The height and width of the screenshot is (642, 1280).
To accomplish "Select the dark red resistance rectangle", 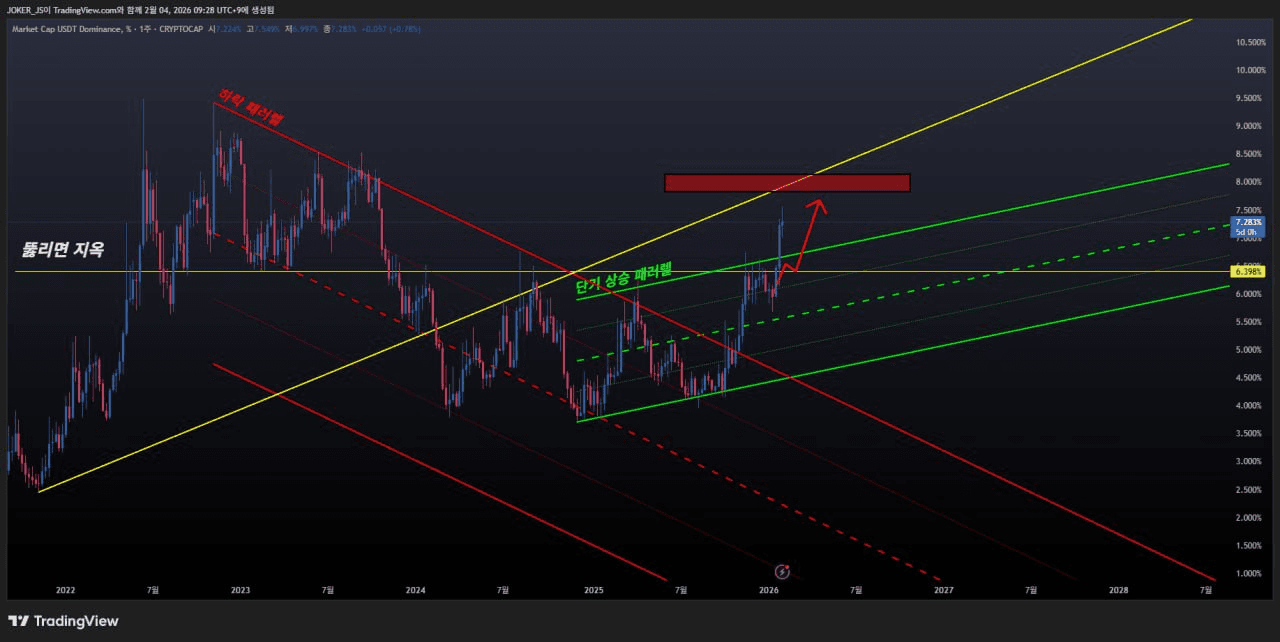I will 786,183.
